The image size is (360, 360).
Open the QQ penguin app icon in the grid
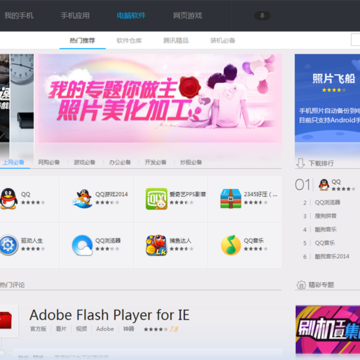(8, 198)
